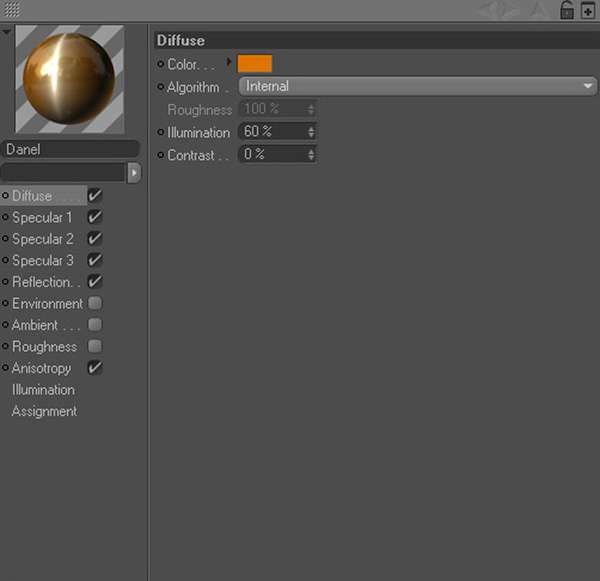The width and height of the screenshot is (600, 581).
Task: Open the Reflection channel settings
Action: pyautogui.click(x=46, y=282)
